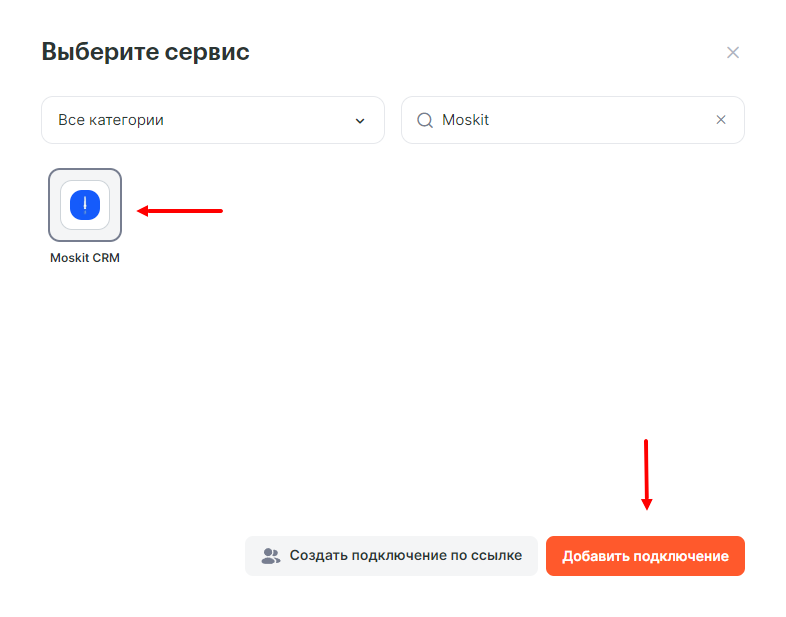The width and height of the screenshot is (786, 617).
Task: Click people icon on link connection button
Action: (x=271, y=556)
